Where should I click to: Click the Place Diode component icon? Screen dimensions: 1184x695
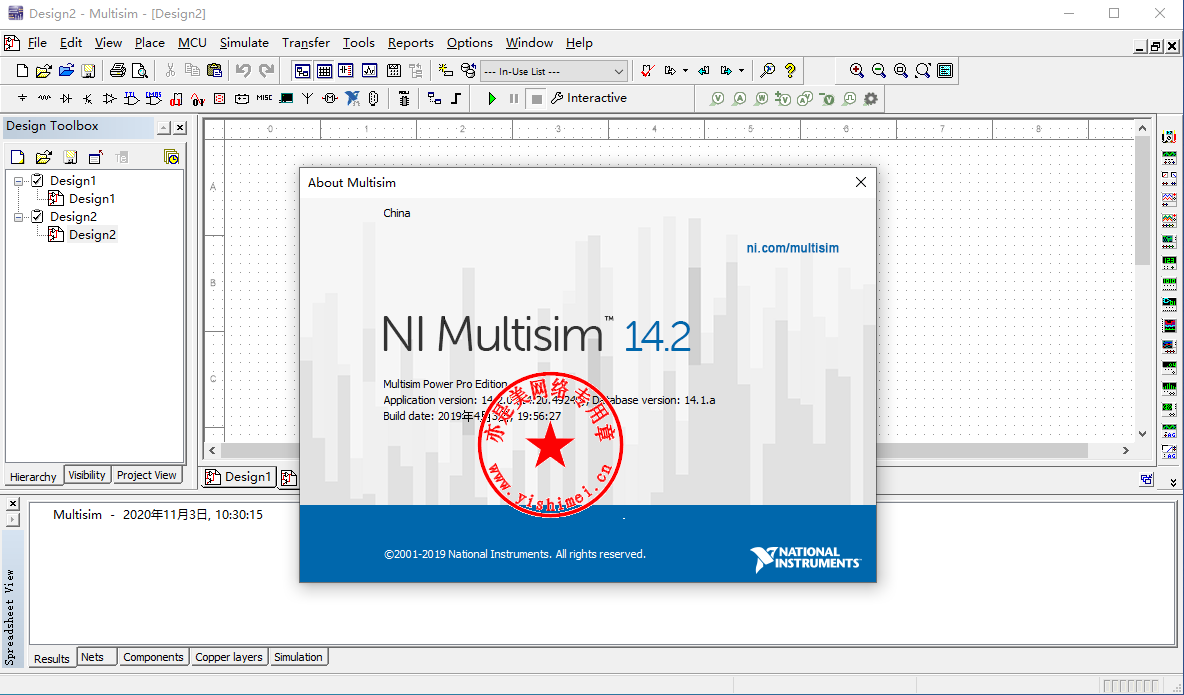[66, 98]
